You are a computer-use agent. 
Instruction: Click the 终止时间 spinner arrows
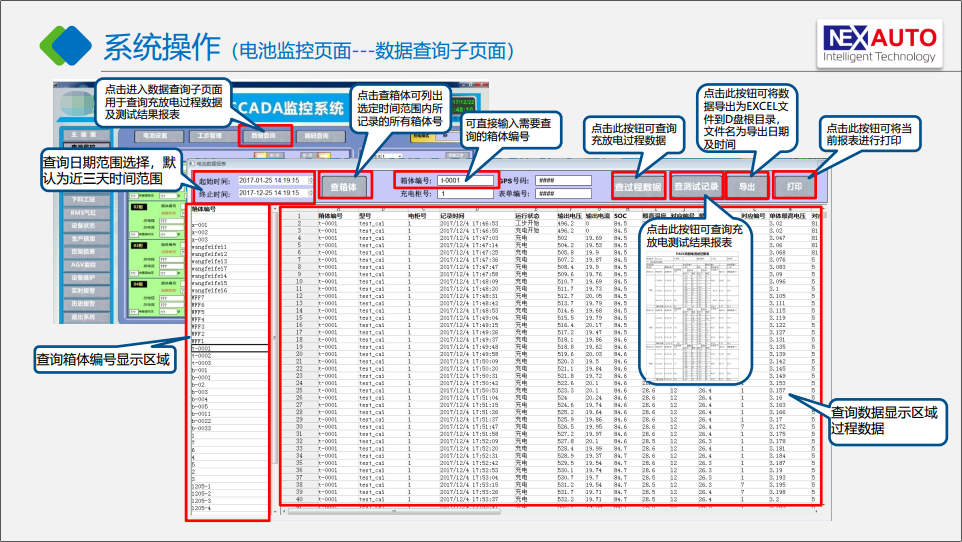310,193
